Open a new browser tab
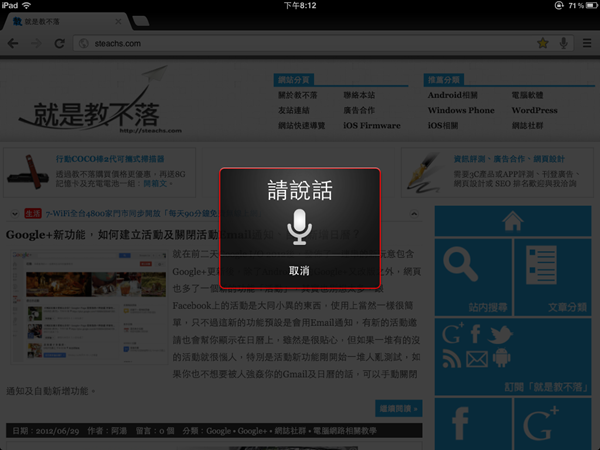 (x=140, y=21)
